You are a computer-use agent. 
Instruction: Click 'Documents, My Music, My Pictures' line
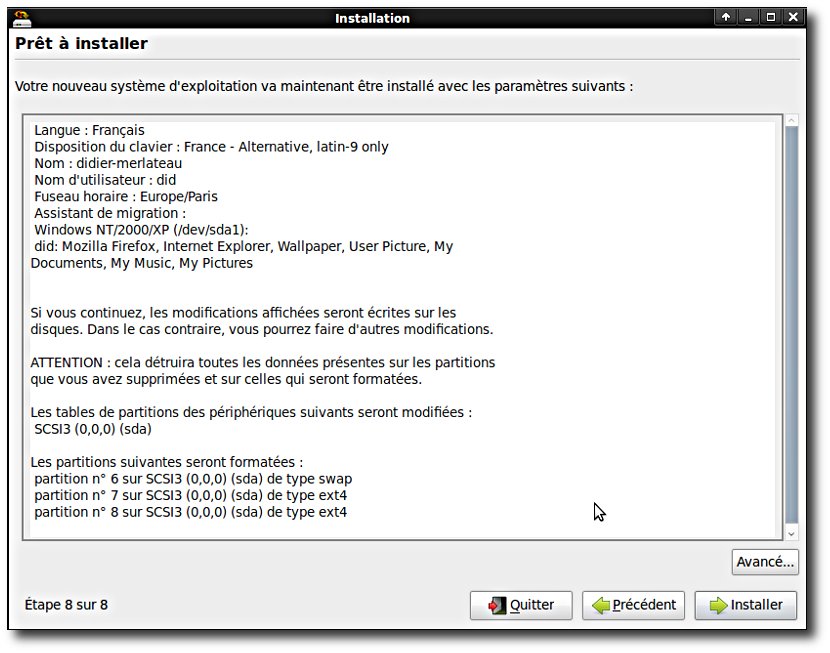pyautogui.click(x=142, y=263)
